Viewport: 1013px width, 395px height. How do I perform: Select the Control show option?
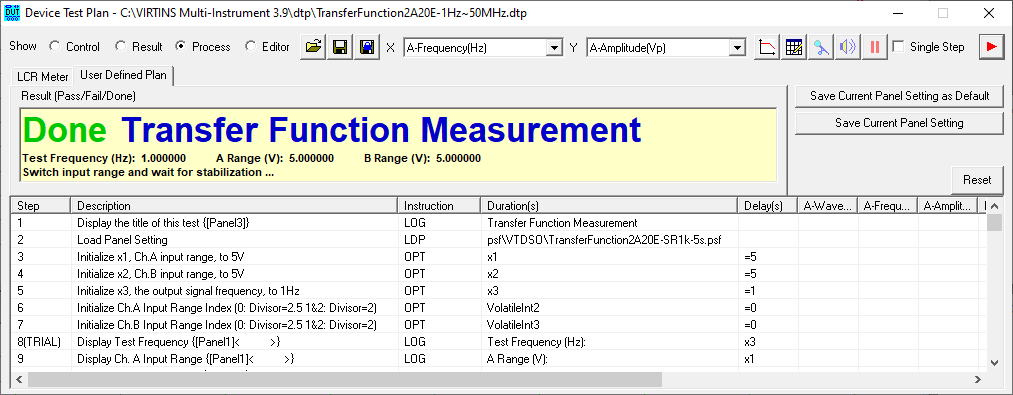point(75,47)
